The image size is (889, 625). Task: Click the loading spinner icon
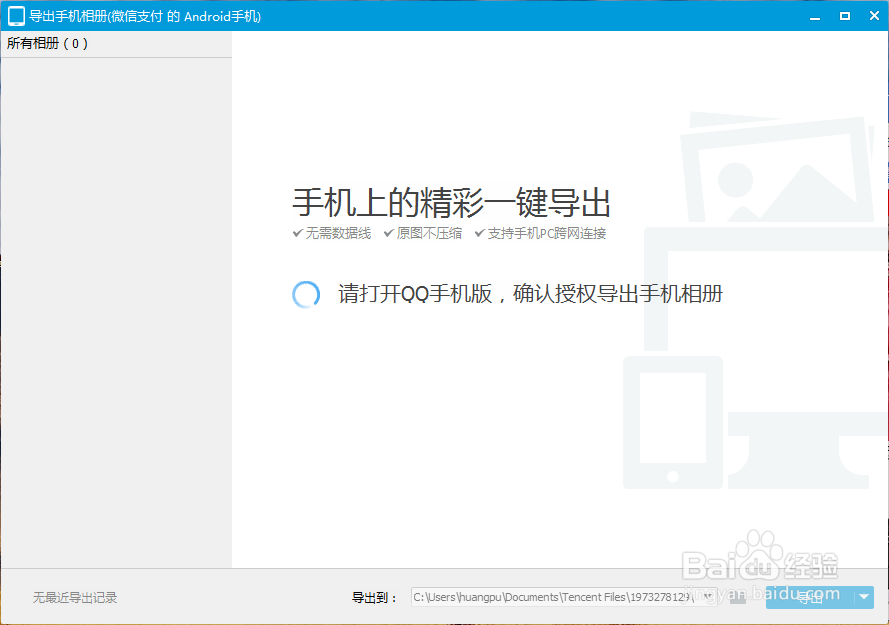[x=306, y=294]
